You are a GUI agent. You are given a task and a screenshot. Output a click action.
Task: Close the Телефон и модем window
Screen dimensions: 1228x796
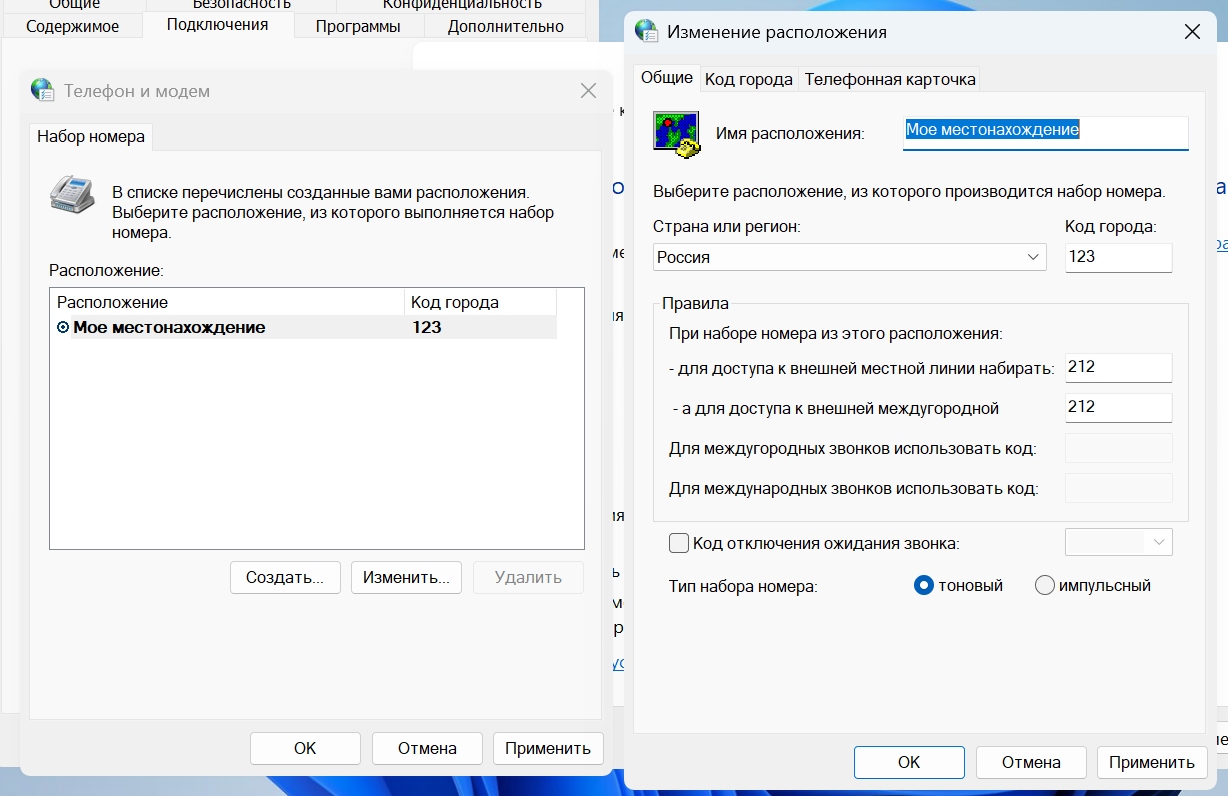[588, 91]
